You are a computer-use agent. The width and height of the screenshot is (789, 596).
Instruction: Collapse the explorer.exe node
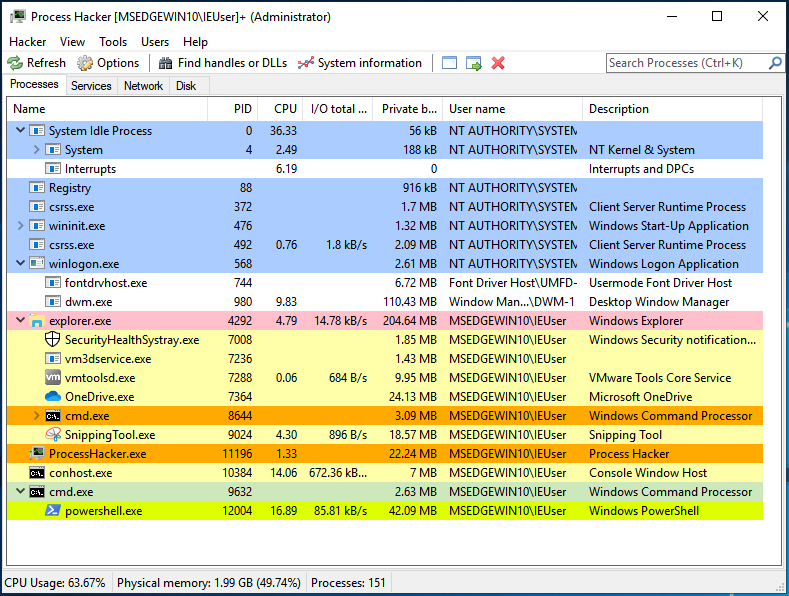(x=21, y=320)
